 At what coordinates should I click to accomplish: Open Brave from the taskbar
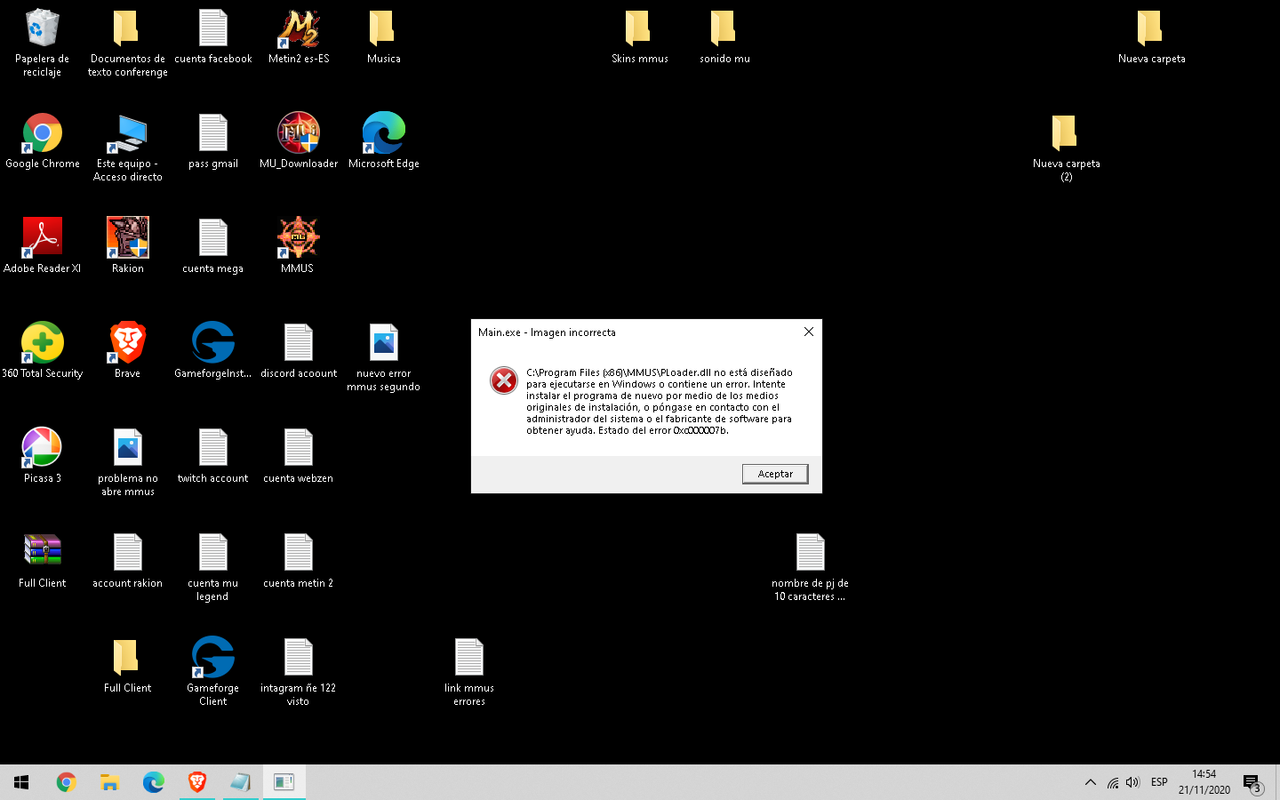pos(197,782)
